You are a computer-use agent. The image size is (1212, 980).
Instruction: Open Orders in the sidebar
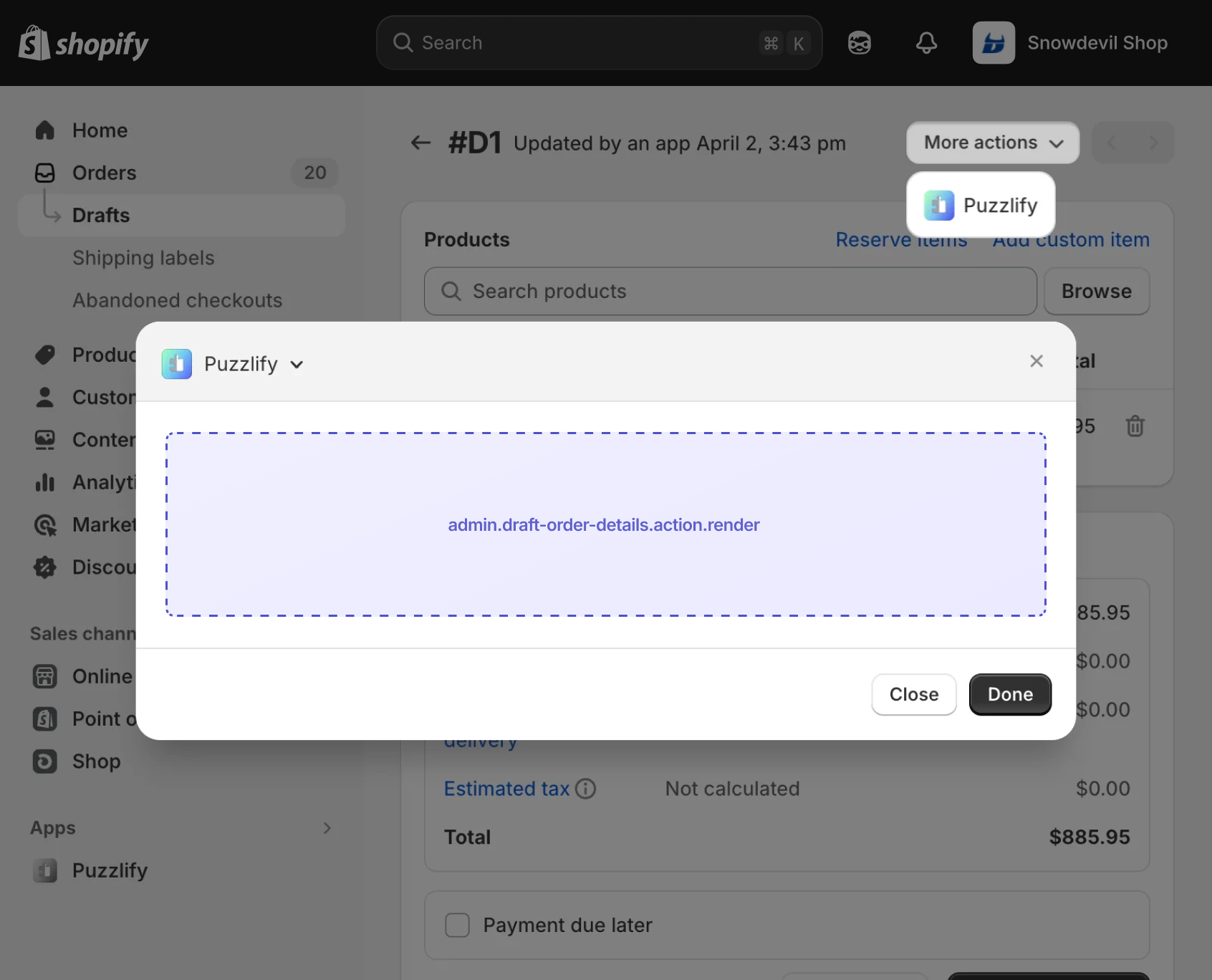pos(182,173)
